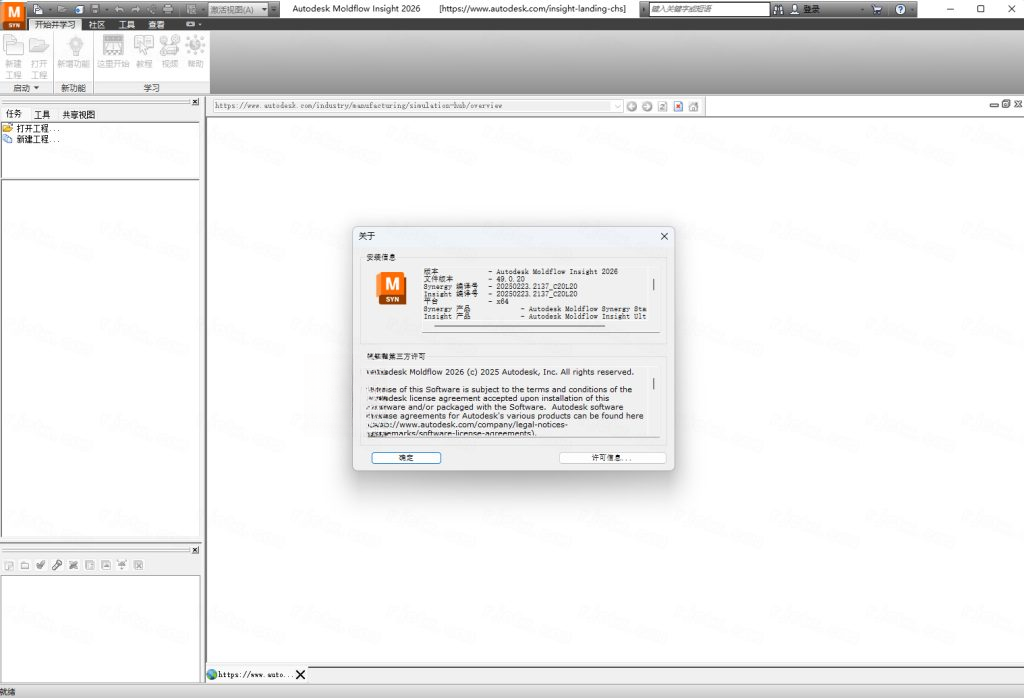
Task: Select the 共享视图 tab in left panel
Action: point(79,115)
